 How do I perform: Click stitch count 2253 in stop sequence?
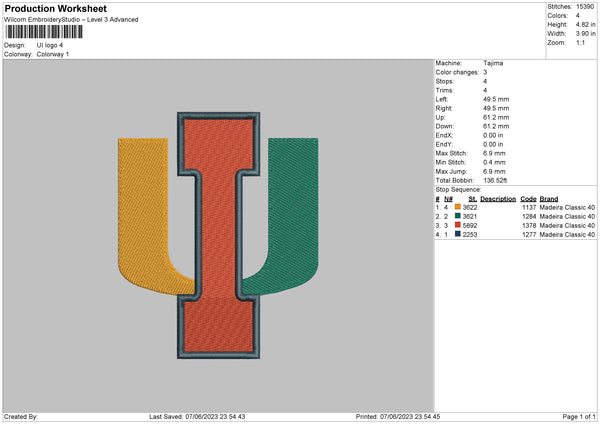[x=470, y=235]
